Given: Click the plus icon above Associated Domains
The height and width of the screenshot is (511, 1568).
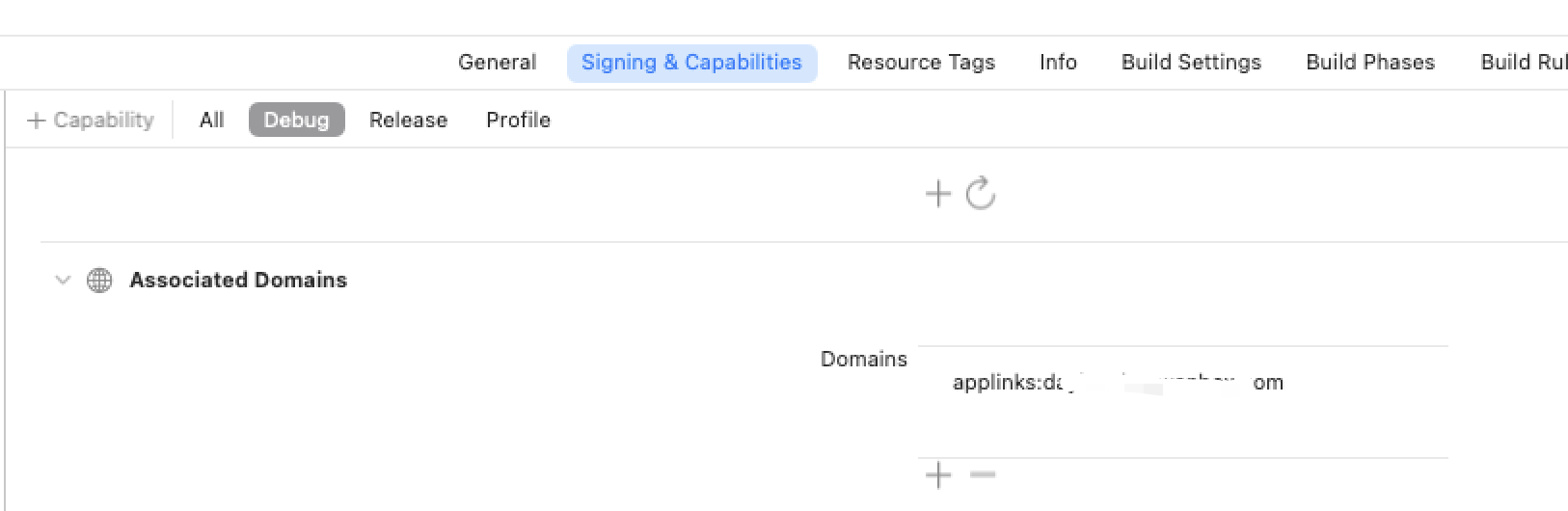Looking at the screenshot, I should pos(937,194).
